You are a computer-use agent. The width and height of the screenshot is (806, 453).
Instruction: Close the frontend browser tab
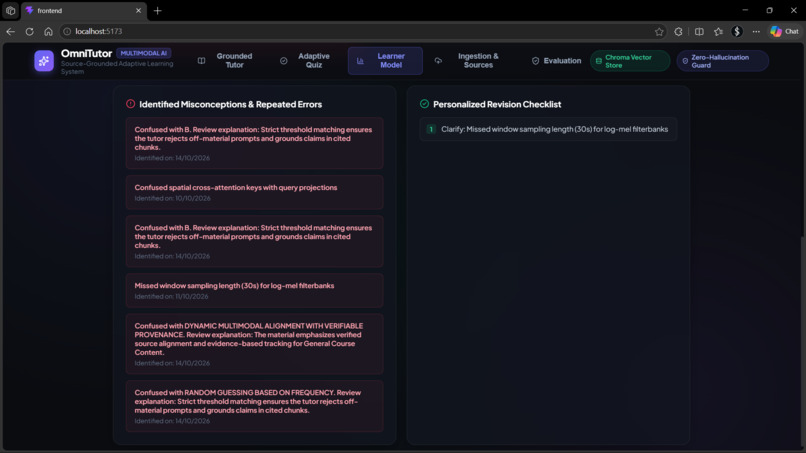pyautogui.click(x=138, y=10)
